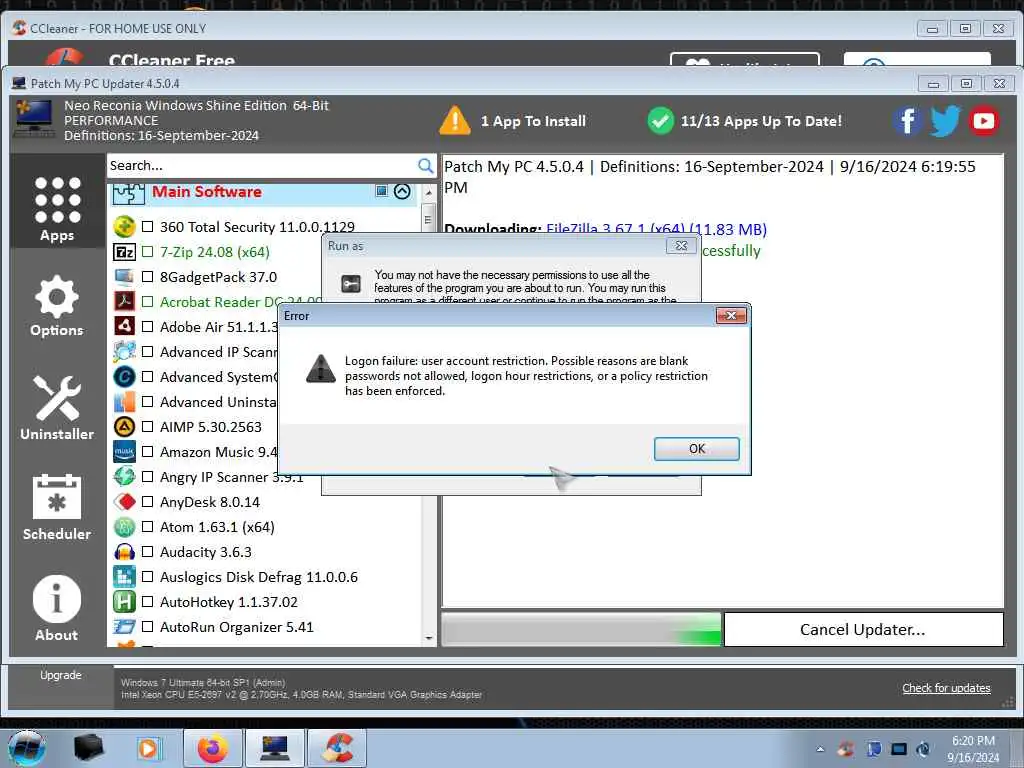Check Advanced IP Scanner checkbox

[148, 352]
